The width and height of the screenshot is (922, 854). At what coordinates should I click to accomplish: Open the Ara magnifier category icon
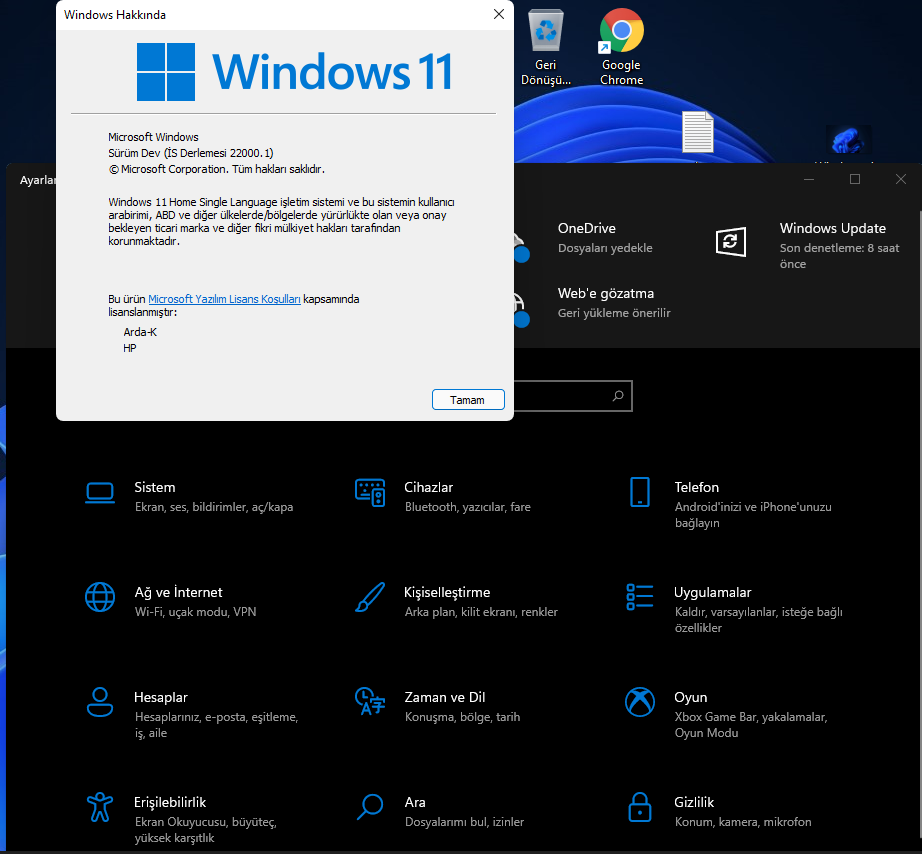coord(370,806)
